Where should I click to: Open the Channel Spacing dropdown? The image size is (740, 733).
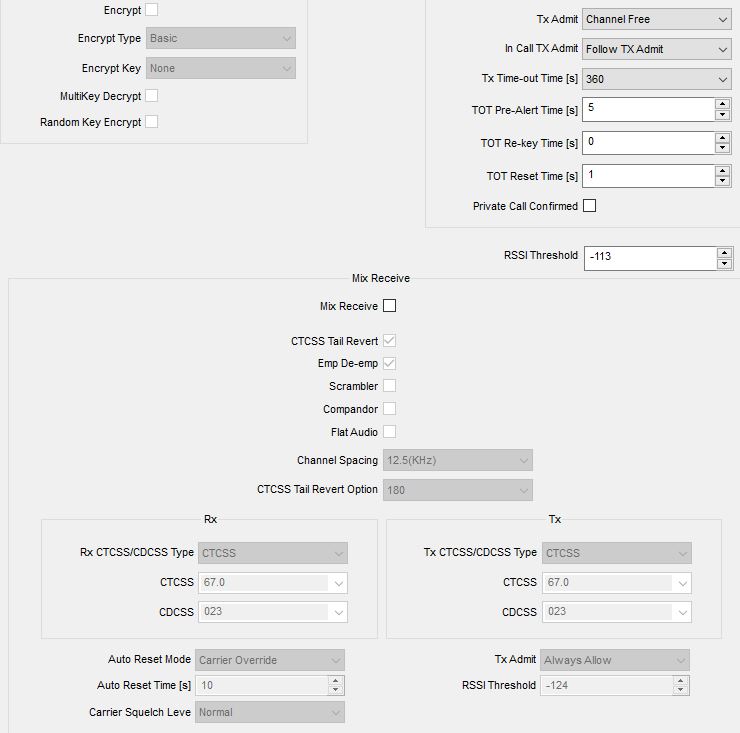458,460
